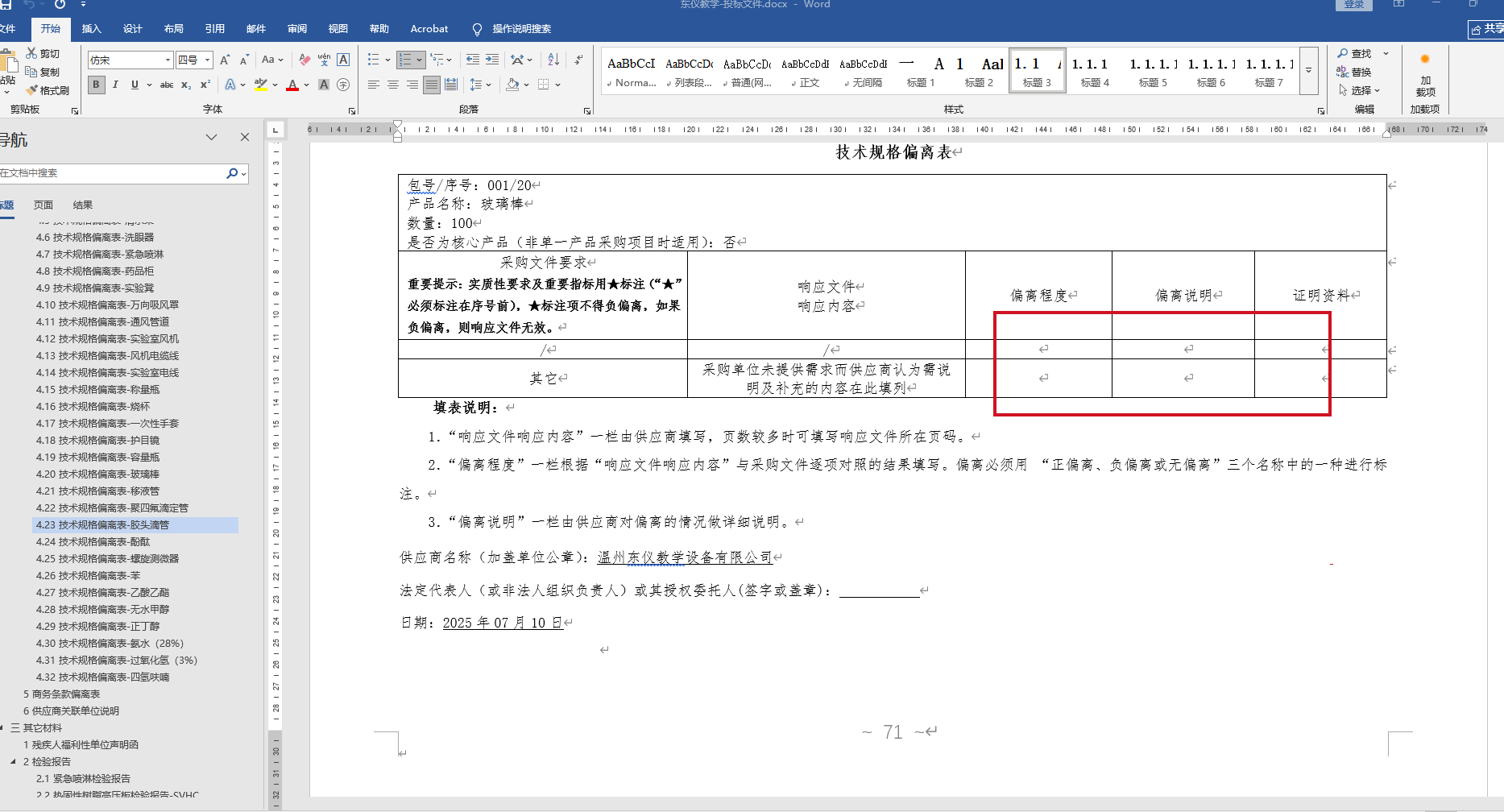Image resolution: width=1504 pixels, height=812 pixels.
Task: Open the Select (选择) dropdown
Action: click(1360, 90)
